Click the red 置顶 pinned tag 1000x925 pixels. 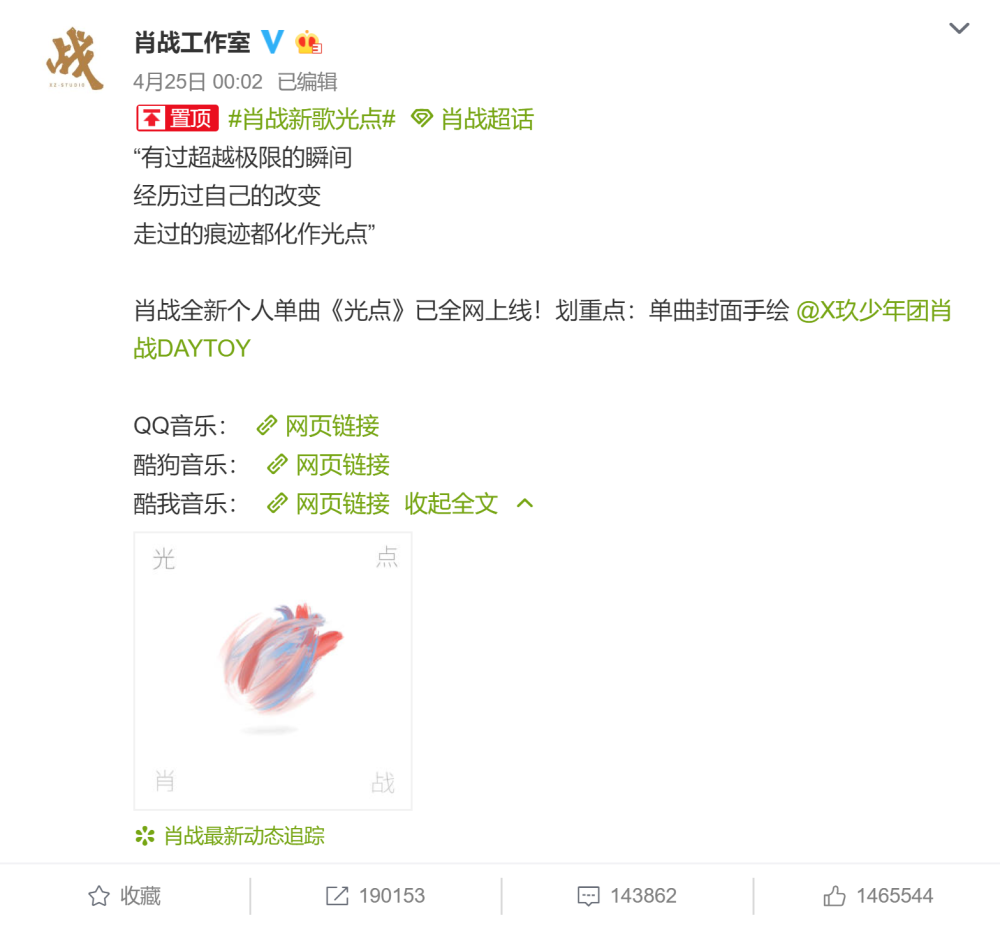click(x=177, y=119)
